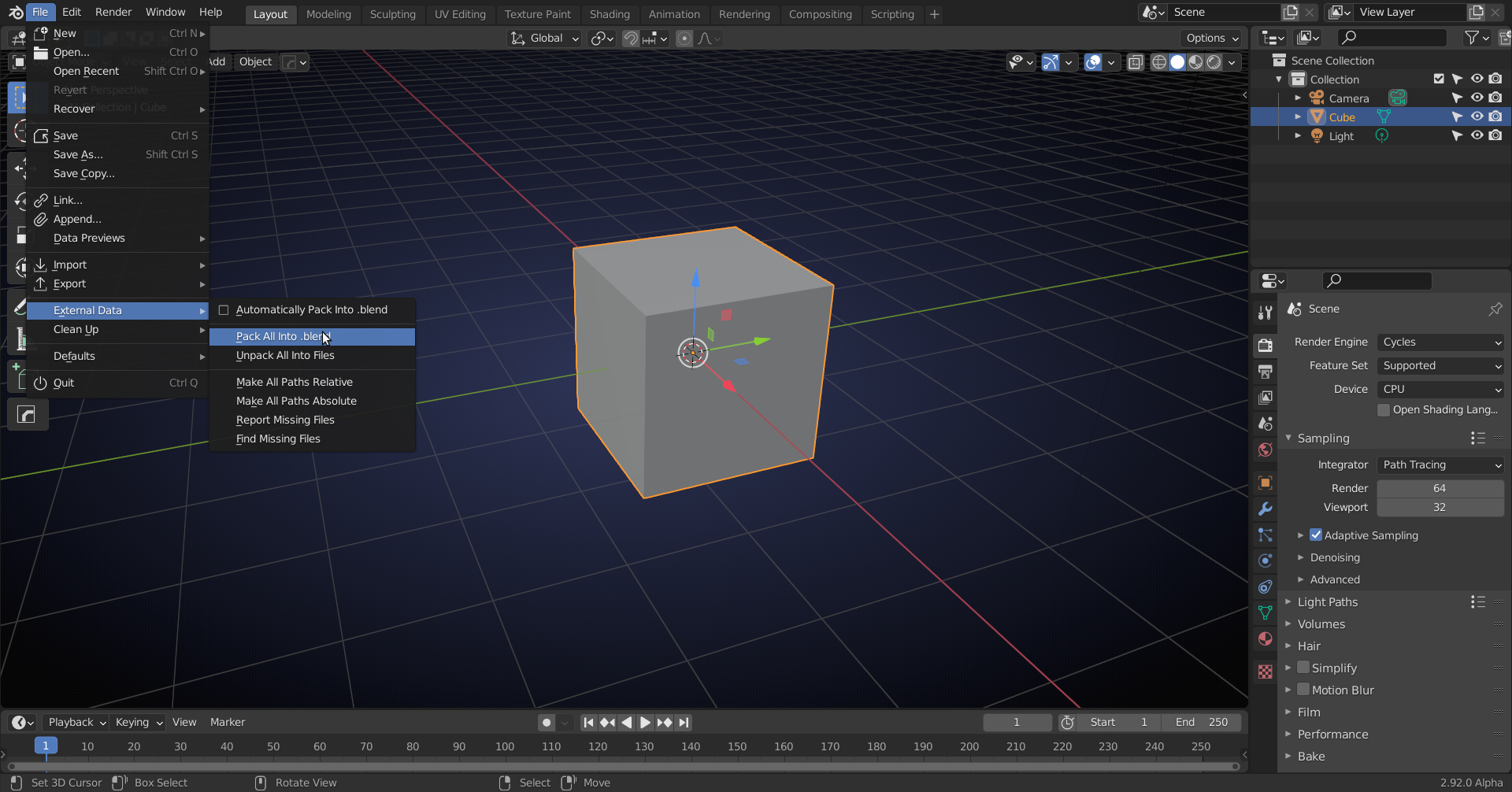
Task: Open the Output properties tab icon
Action: click(x=1266, y=371)
